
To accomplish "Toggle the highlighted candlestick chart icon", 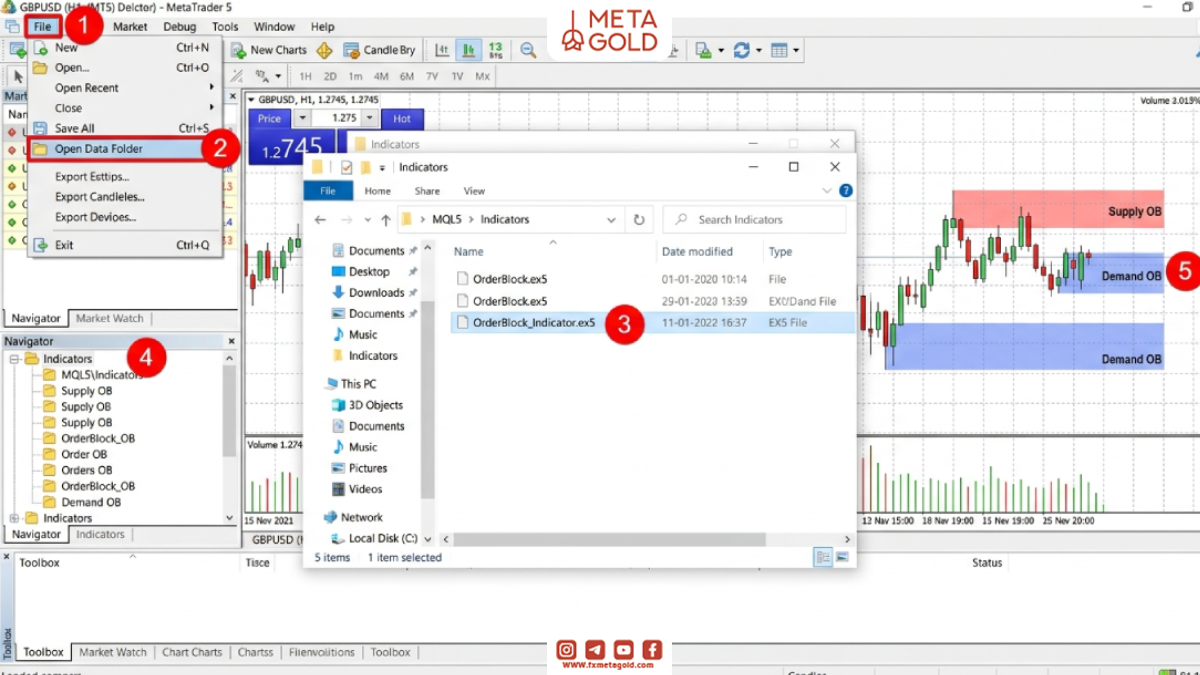I will (x=468, y=50).
